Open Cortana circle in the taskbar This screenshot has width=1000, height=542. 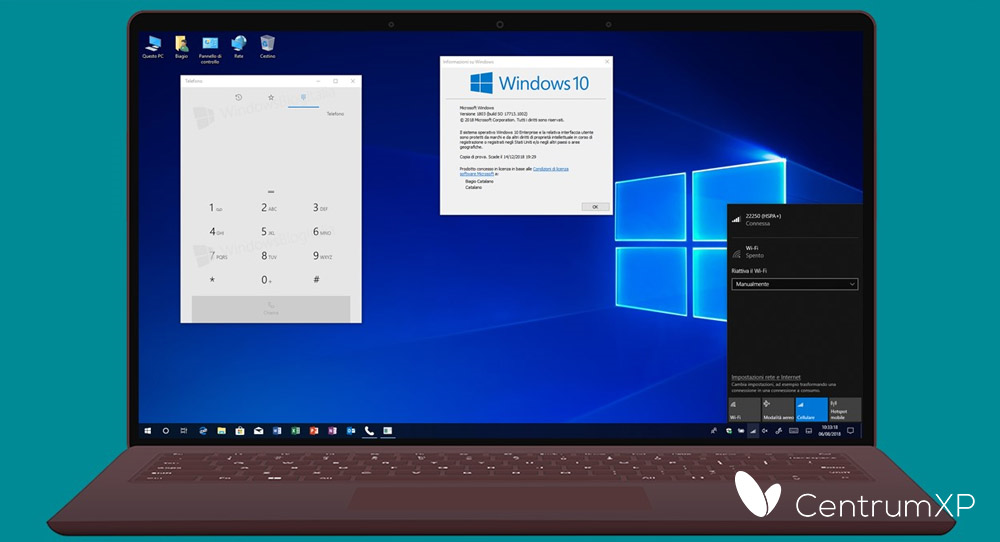point(166,431)
